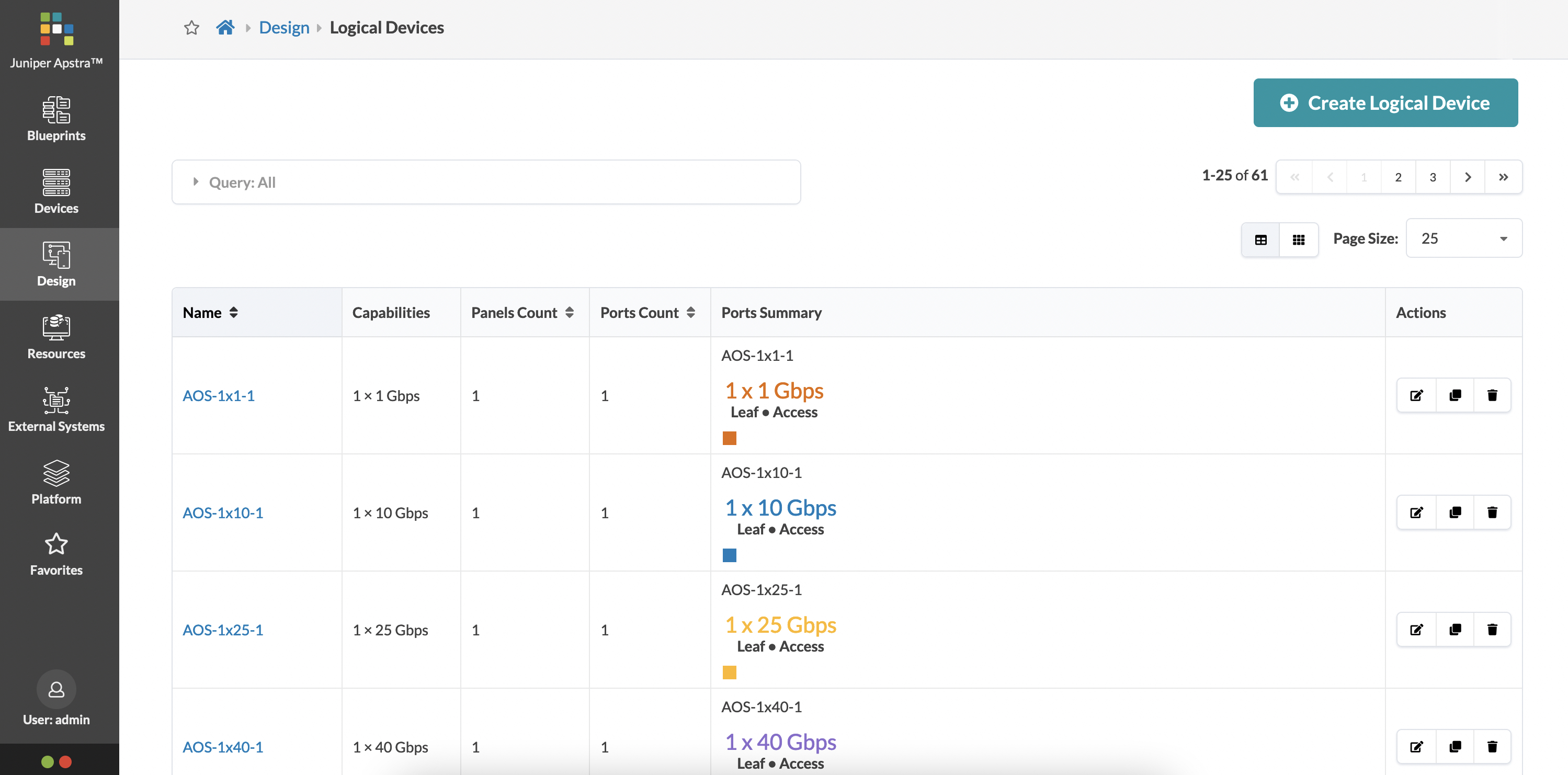Open the AOS-1x40-1 device link
Image resolution: width=1568 pixels, height=775 pixels.
point(223,747)
